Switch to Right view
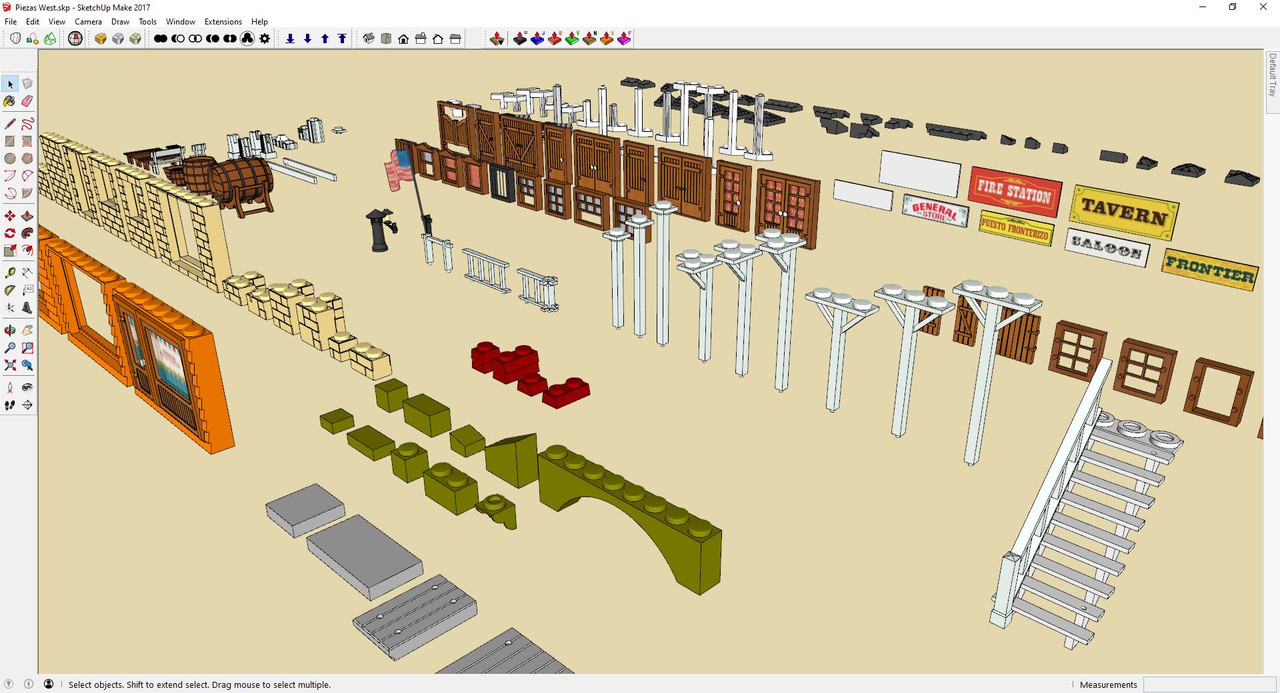This screenshot has height=693, width=1280. click(x=420, y=38)
